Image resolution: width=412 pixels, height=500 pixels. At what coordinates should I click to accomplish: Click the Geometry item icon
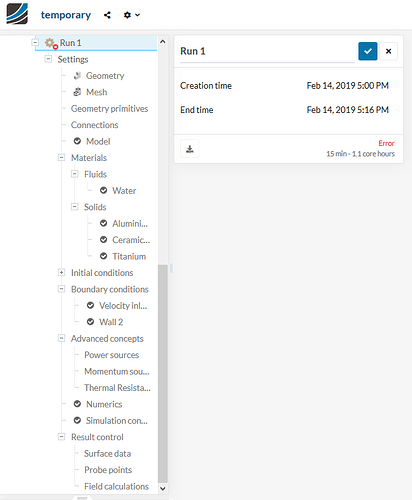pos(77,76)
